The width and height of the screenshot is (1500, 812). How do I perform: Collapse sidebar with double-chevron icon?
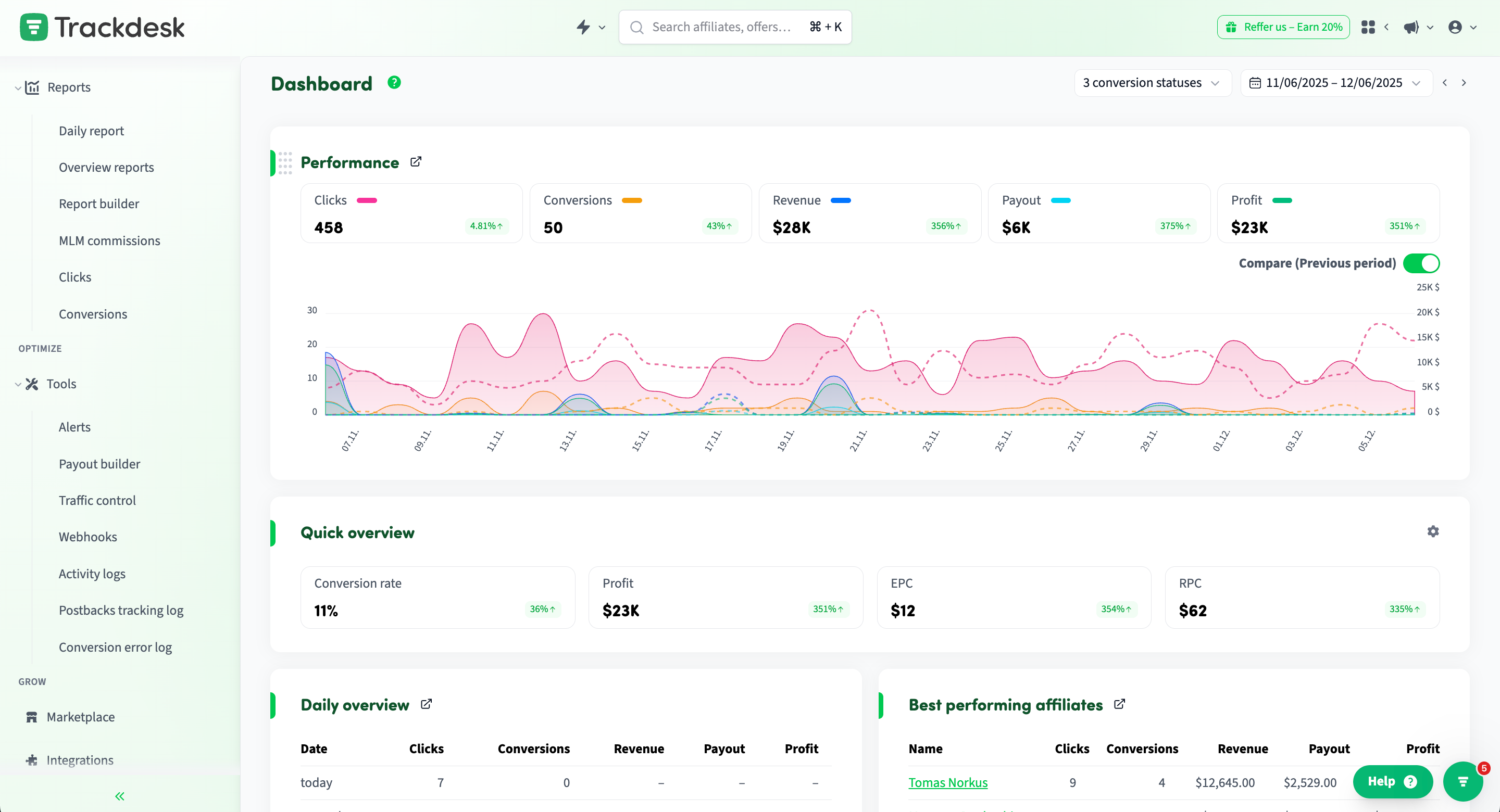(x=119, y=796)
